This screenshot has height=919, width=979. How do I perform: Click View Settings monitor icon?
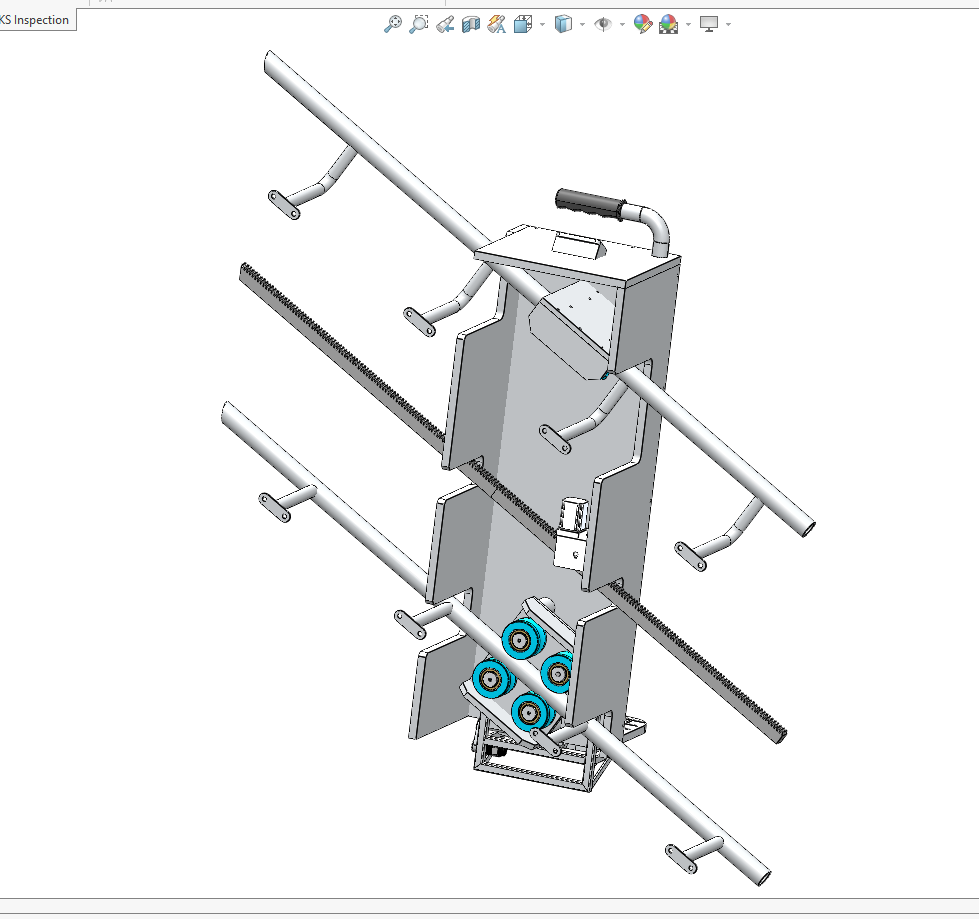(x=709, y=24)
